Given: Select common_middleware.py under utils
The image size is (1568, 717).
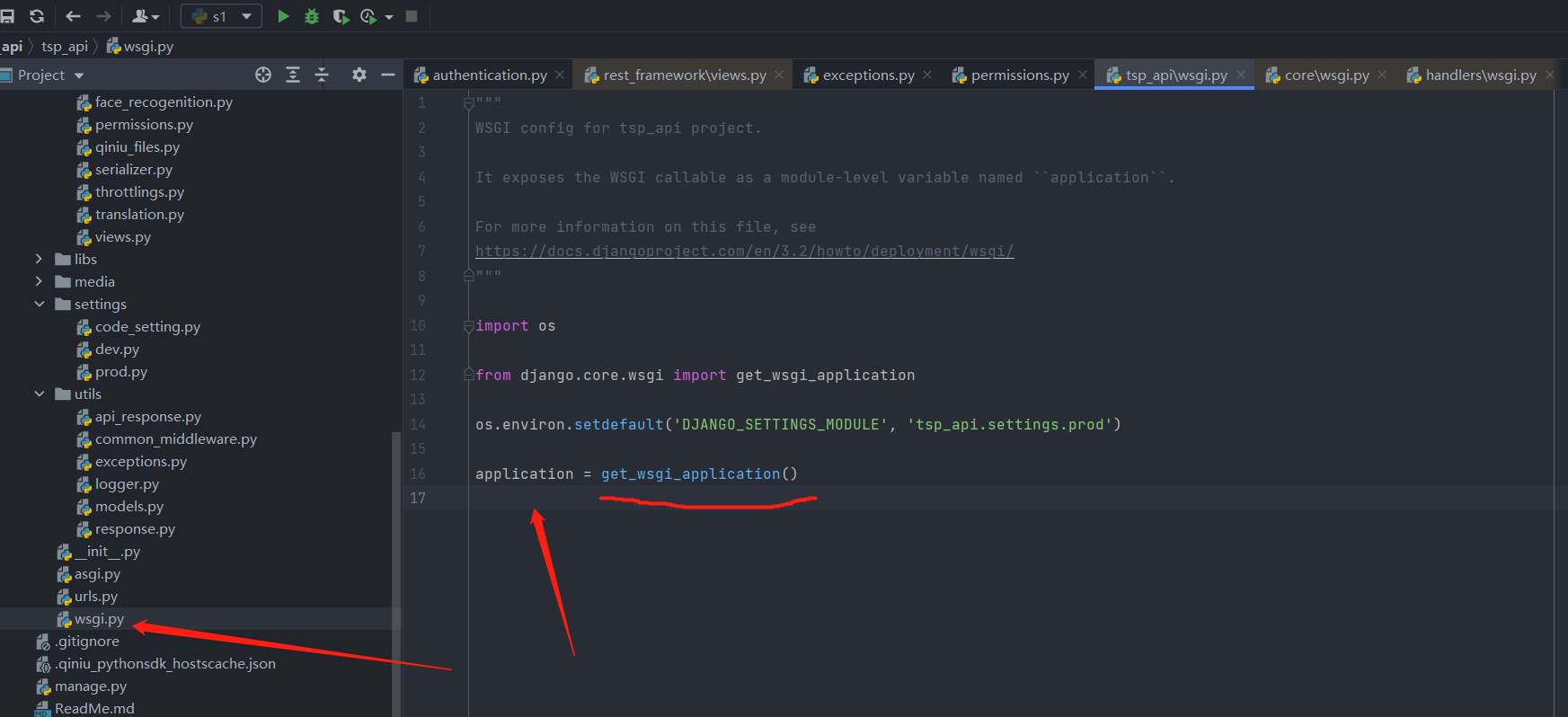Looking at the screenshot, I should [176, 439].
